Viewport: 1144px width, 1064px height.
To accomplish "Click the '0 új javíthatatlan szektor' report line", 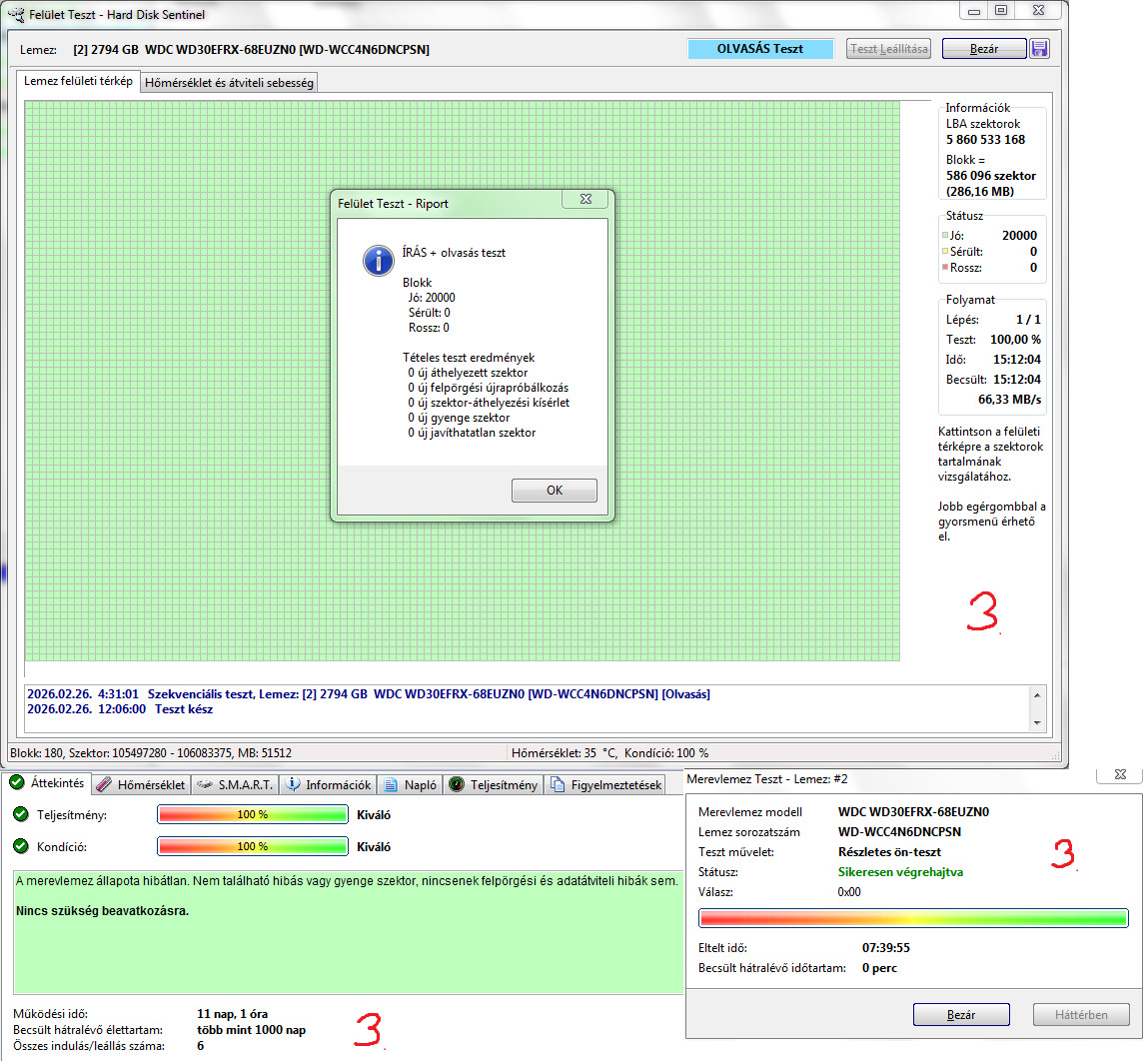I will click(472, 433).
